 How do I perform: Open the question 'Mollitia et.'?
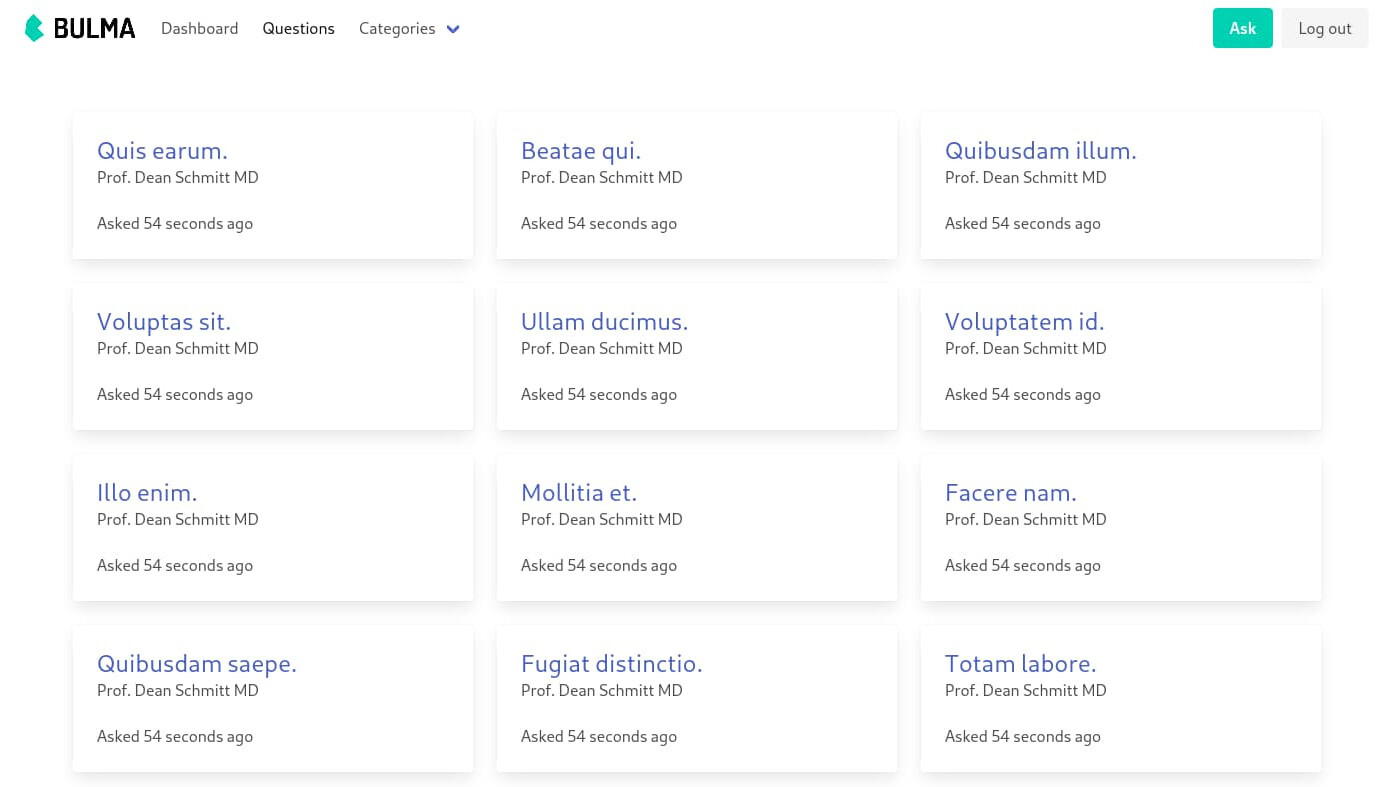(578, 492)
